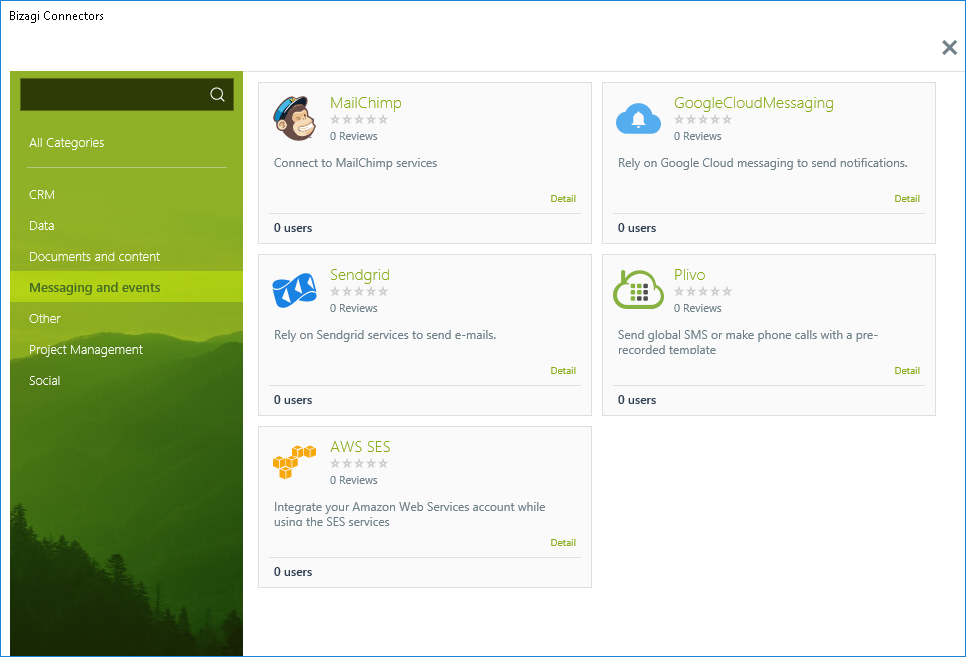The height and width of the screenshot is (657, 966).
Task: Click the AWS SES star rating
Action: click(359, 463)
